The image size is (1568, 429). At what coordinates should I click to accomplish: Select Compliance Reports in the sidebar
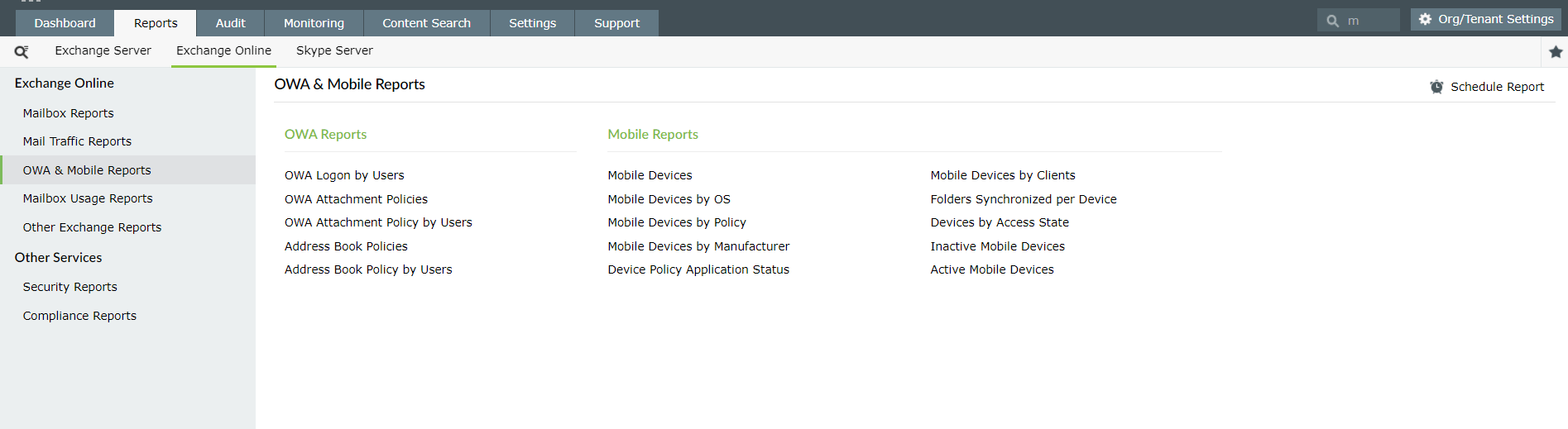(x=79, y=316)
